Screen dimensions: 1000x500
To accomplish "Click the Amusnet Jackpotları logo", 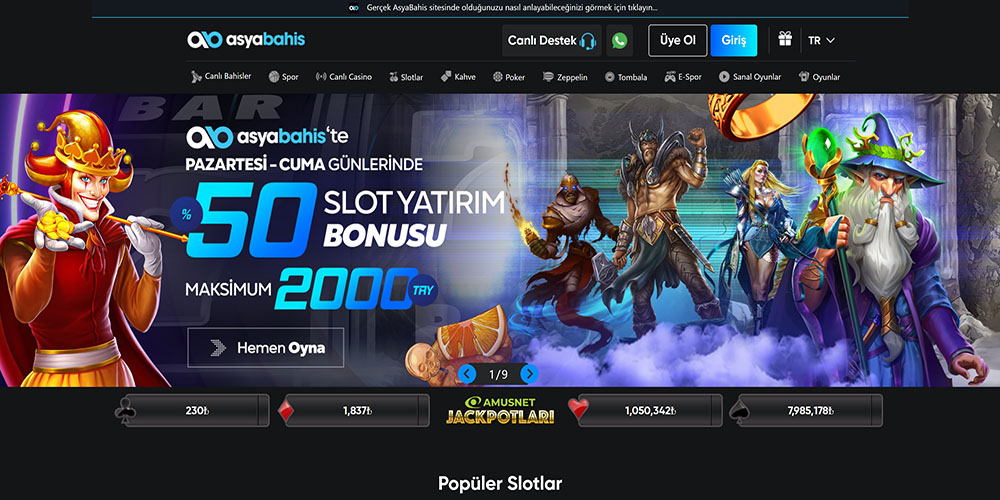I will click(500, 411).
